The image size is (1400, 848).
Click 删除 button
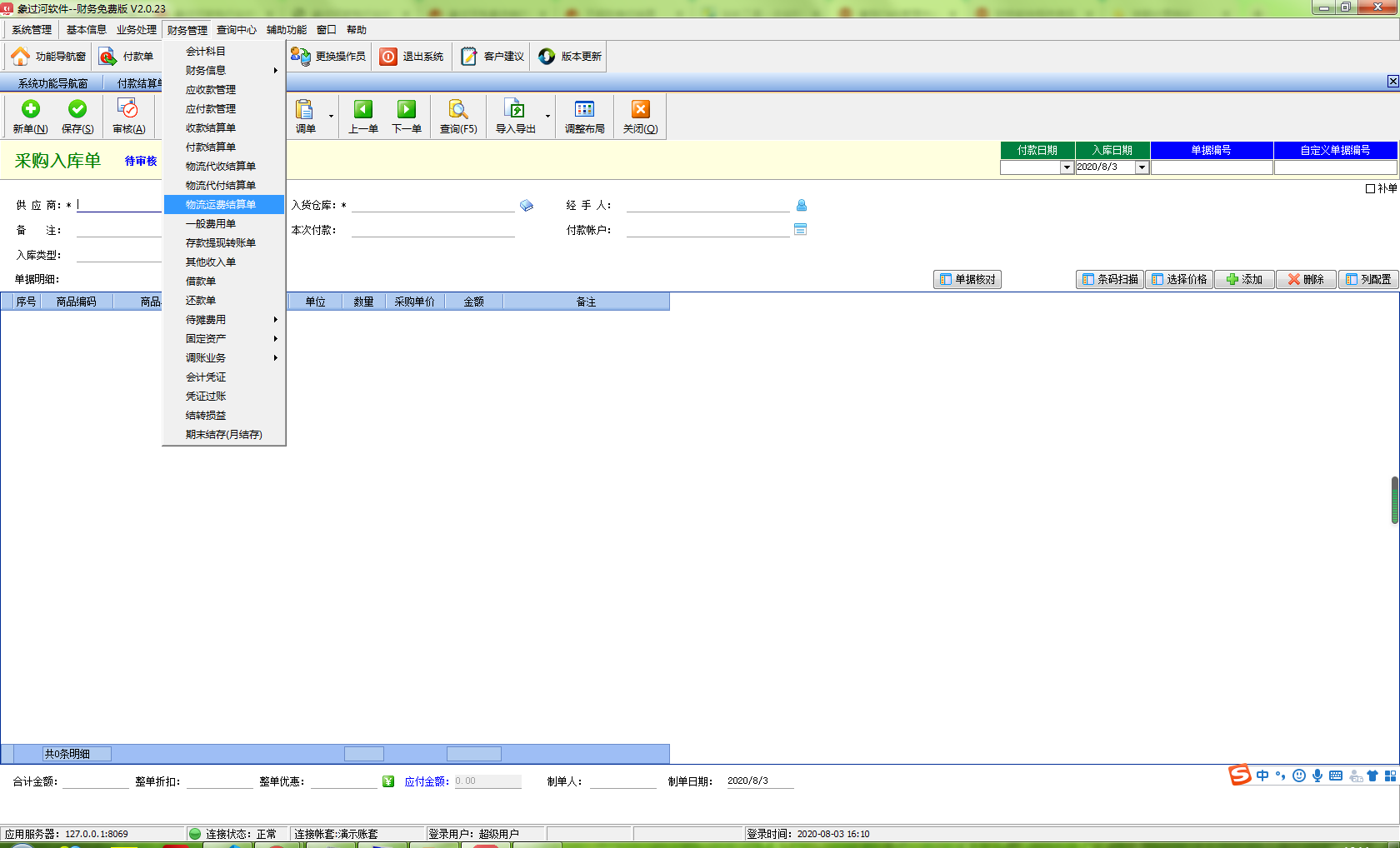(1306, 280)
